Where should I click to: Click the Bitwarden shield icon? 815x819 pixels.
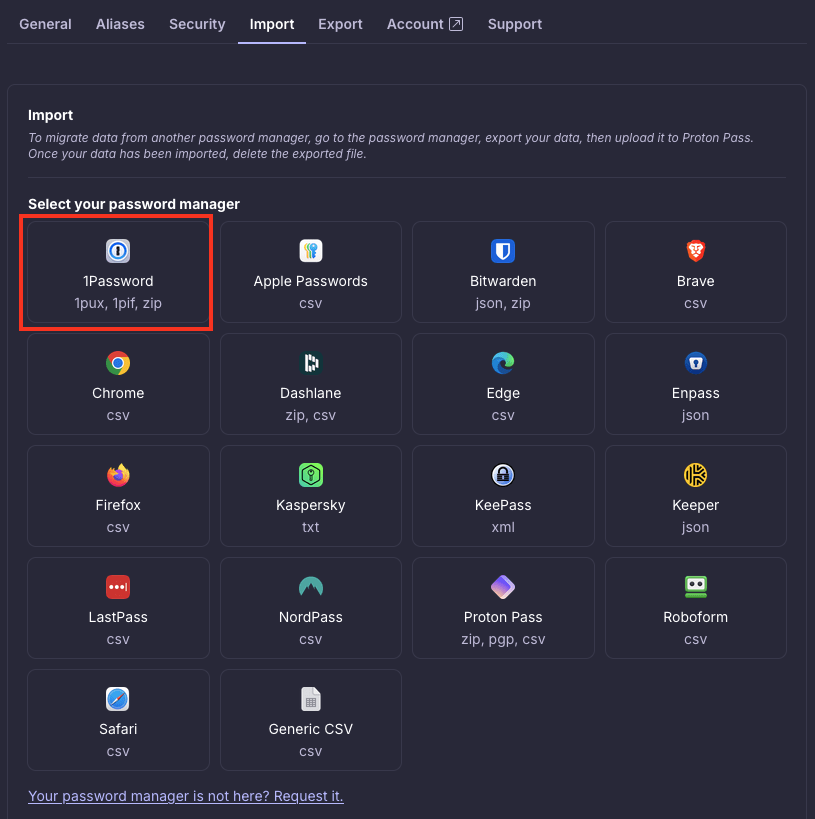point(503,251)
